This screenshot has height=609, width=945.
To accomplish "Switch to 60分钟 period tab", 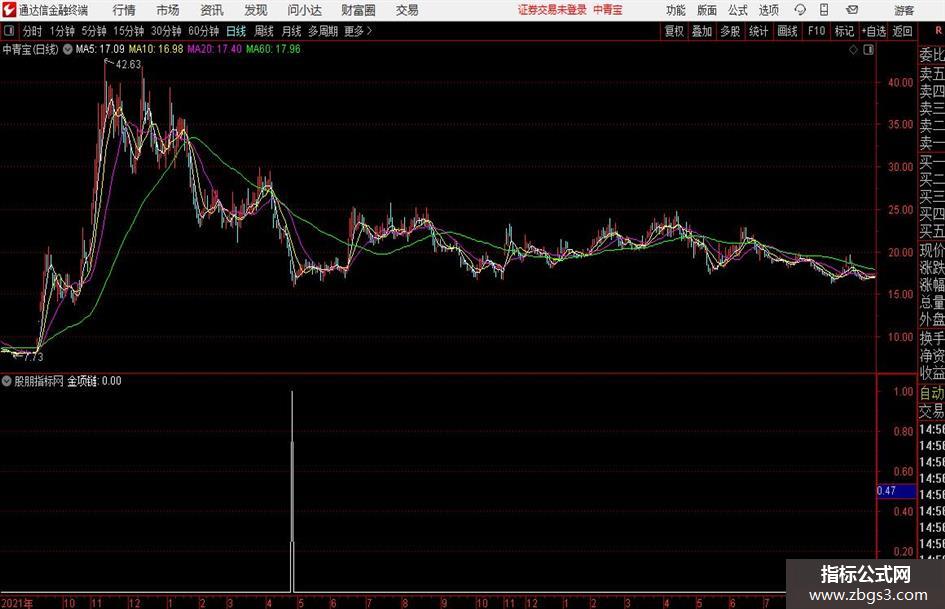I will [x=204, y=31].
